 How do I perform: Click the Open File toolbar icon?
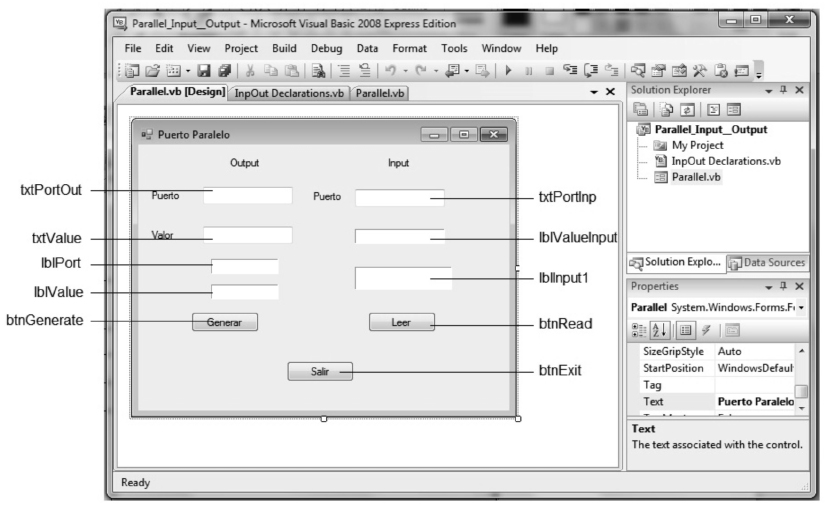[151, 70]
